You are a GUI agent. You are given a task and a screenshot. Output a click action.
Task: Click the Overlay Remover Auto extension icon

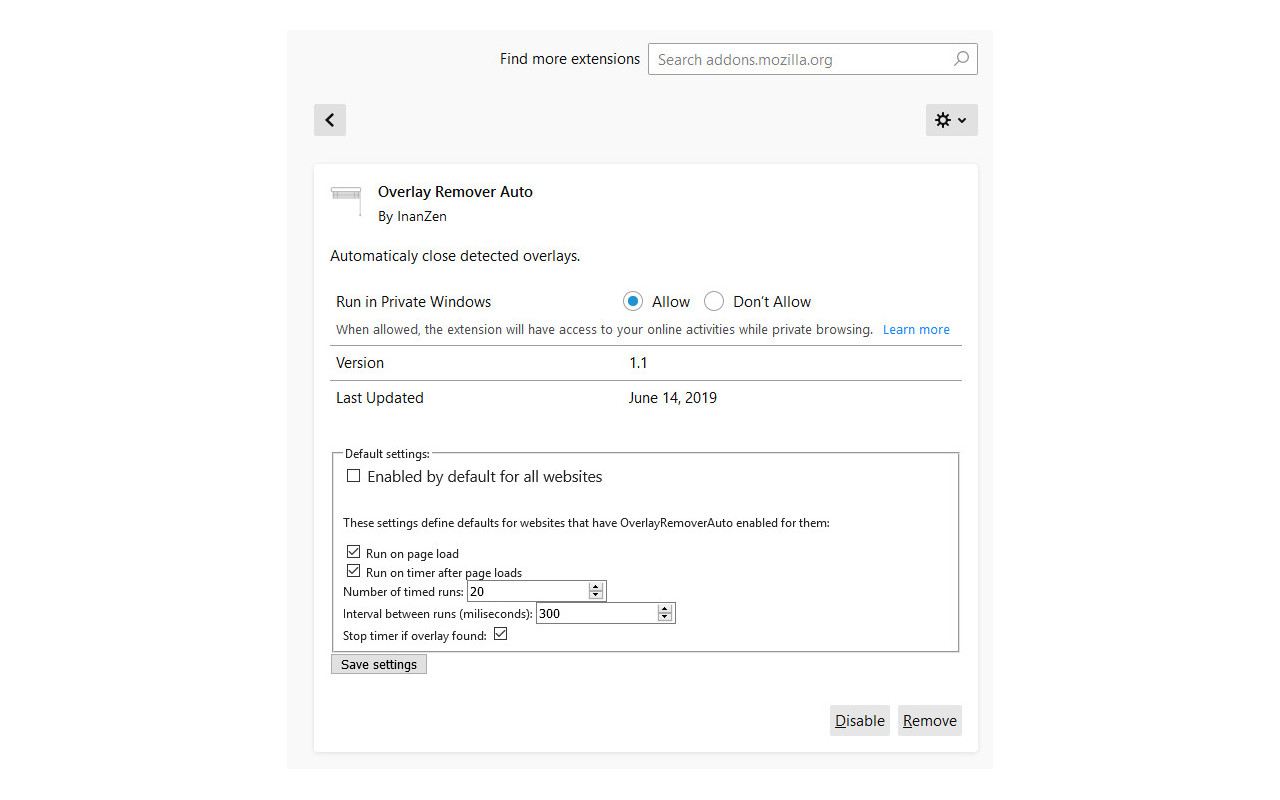(x=346, y=200)
